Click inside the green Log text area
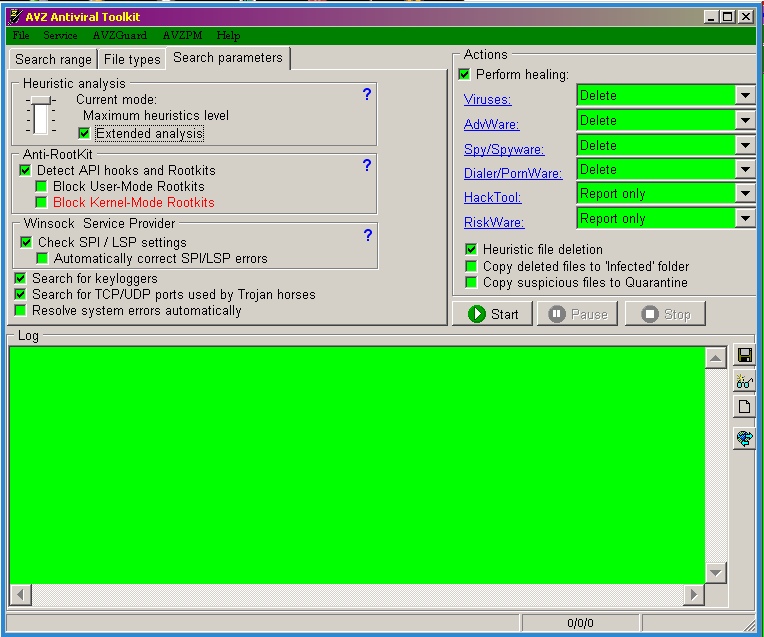Screen dimensions: 764x637 (x=357, y=465)
